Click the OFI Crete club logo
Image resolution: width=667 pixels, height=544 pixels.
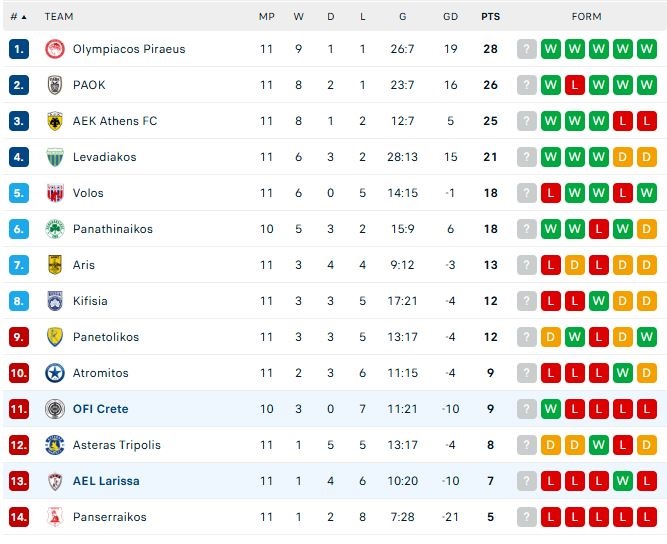pos(55,409)
